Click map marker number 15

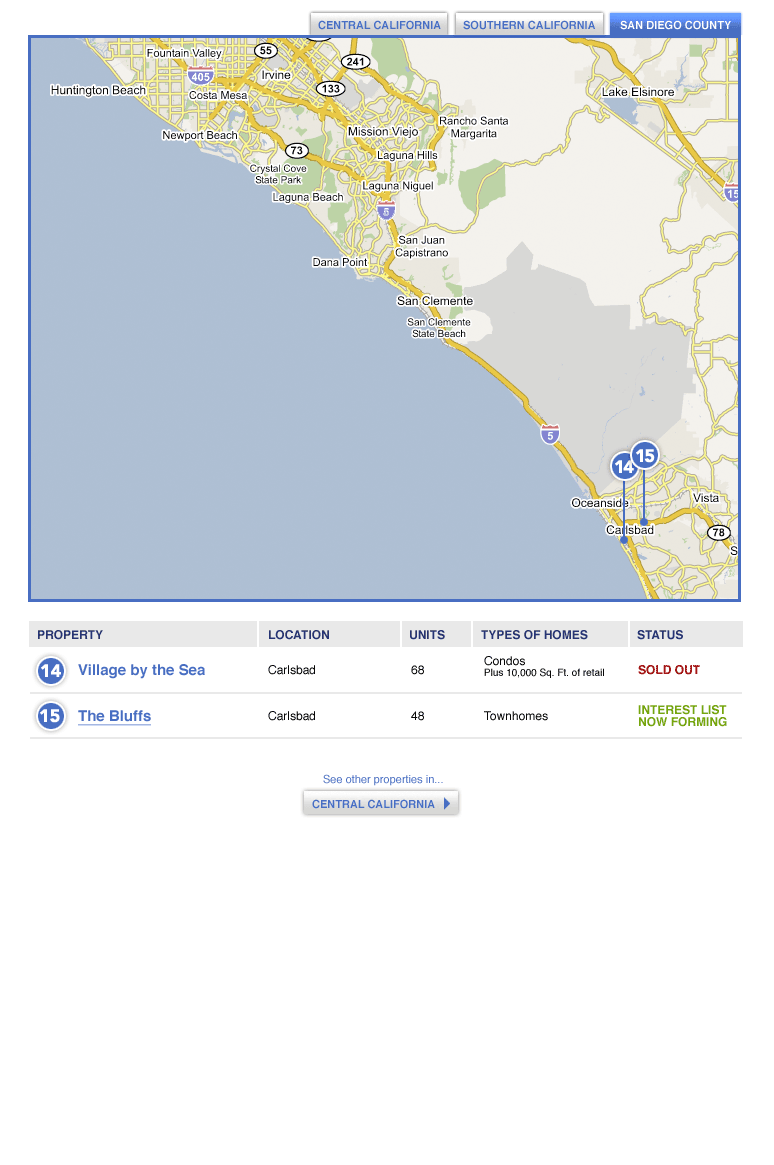coord(645,456)
